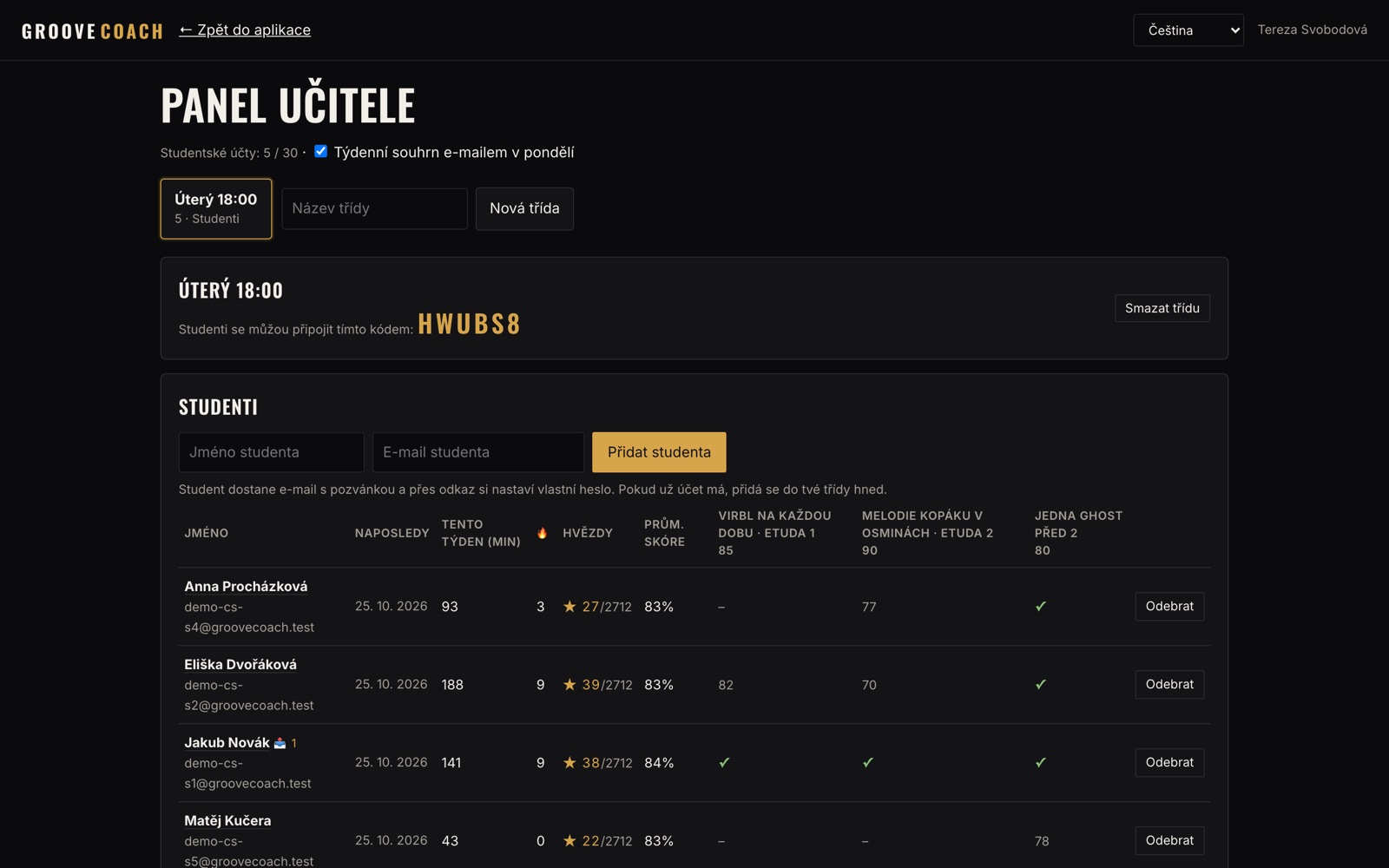Click Jakub Novák's Virbl etuda 1 checkmark

[724, 763]
